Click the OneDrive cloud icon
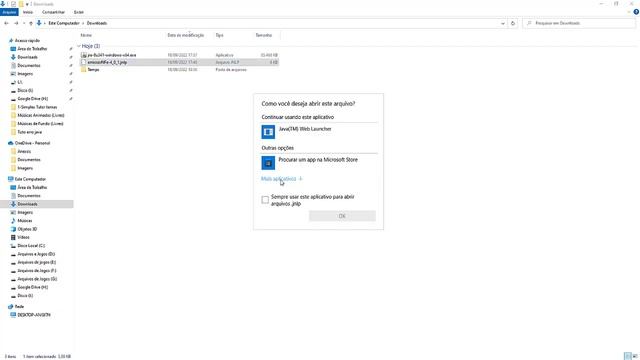Viewport: 640px width, 360px height. point(11,143)
